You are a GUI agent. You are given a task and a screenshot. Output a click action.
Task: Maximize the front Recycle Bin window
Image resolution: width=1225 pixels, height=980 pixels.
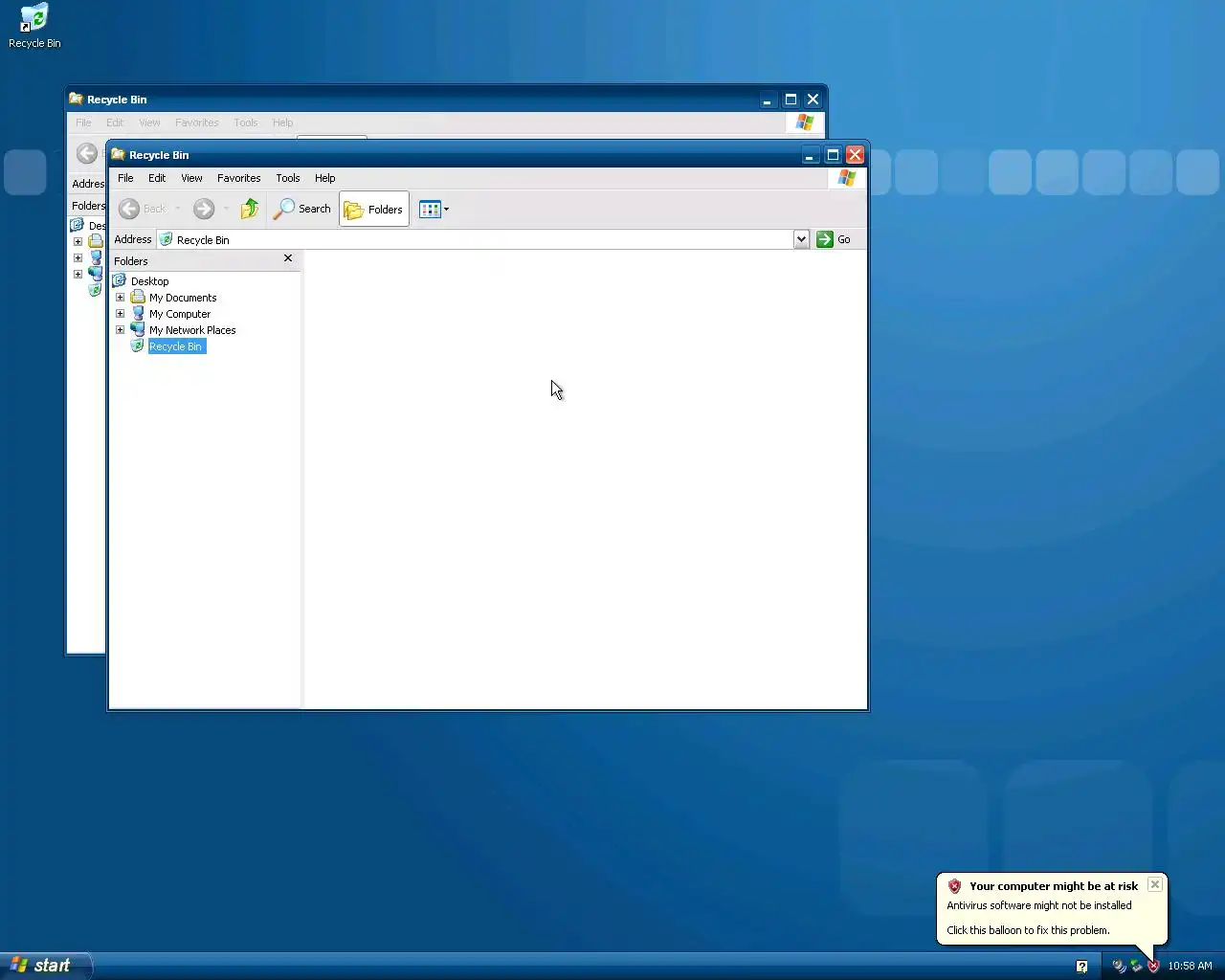coord(833,155)
